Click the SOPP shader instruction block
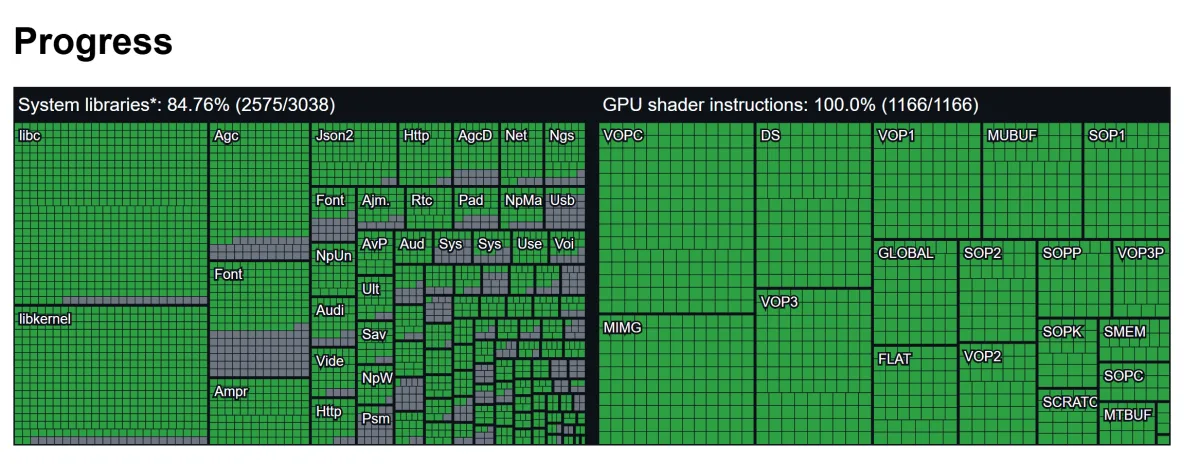The image size is (1200, 464). (x=1074, y=279)
